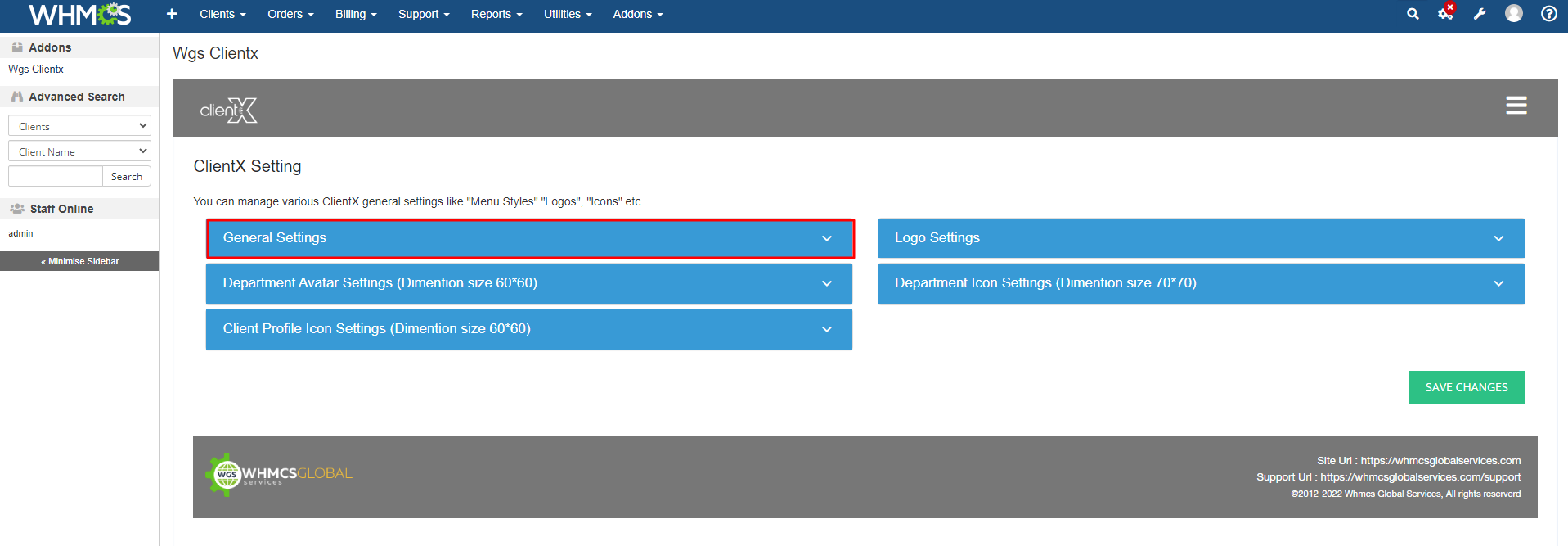Open the help question mark icon
1568x546 pixels.
pyautogui.click(x=1548, y=14)
